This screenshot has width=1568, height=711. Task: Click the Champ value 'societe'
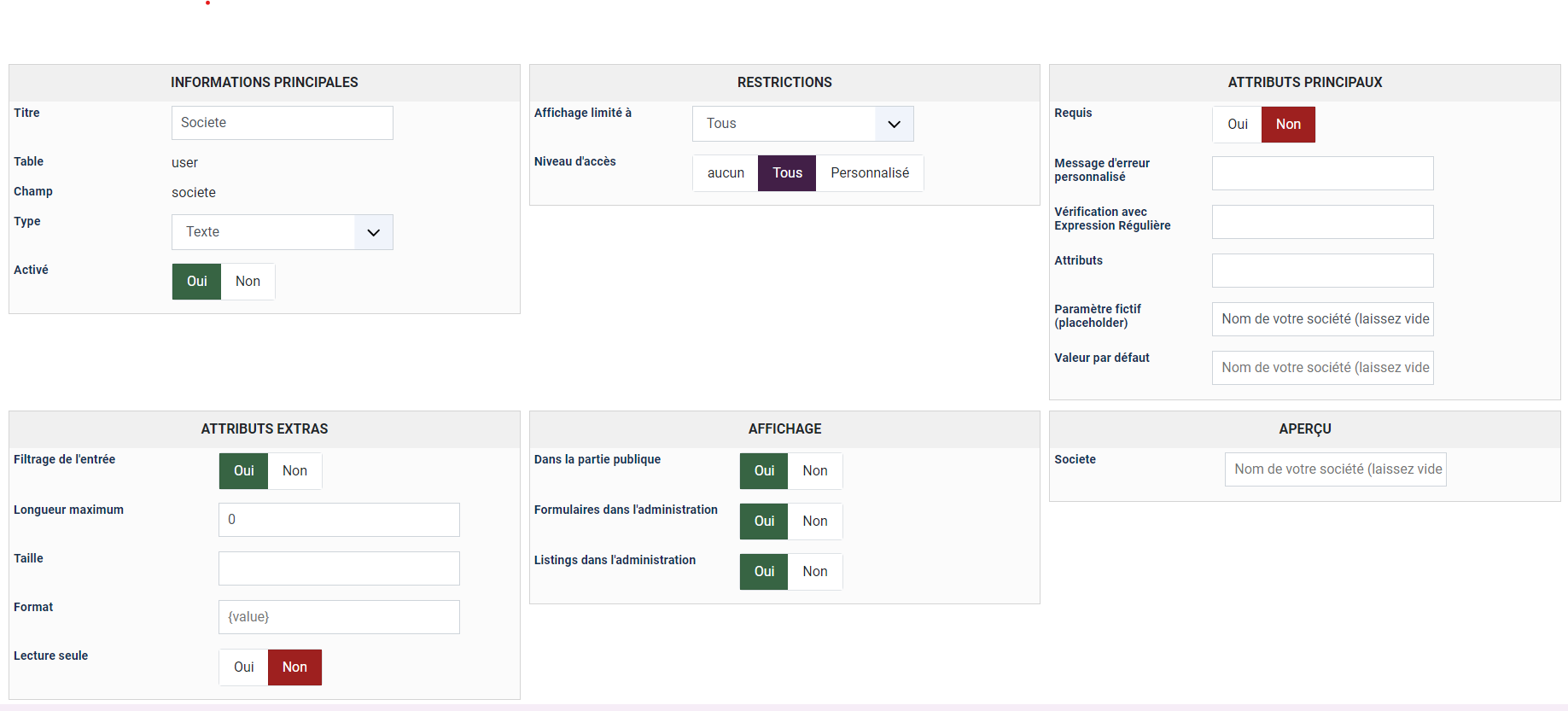tap(194, 193)
